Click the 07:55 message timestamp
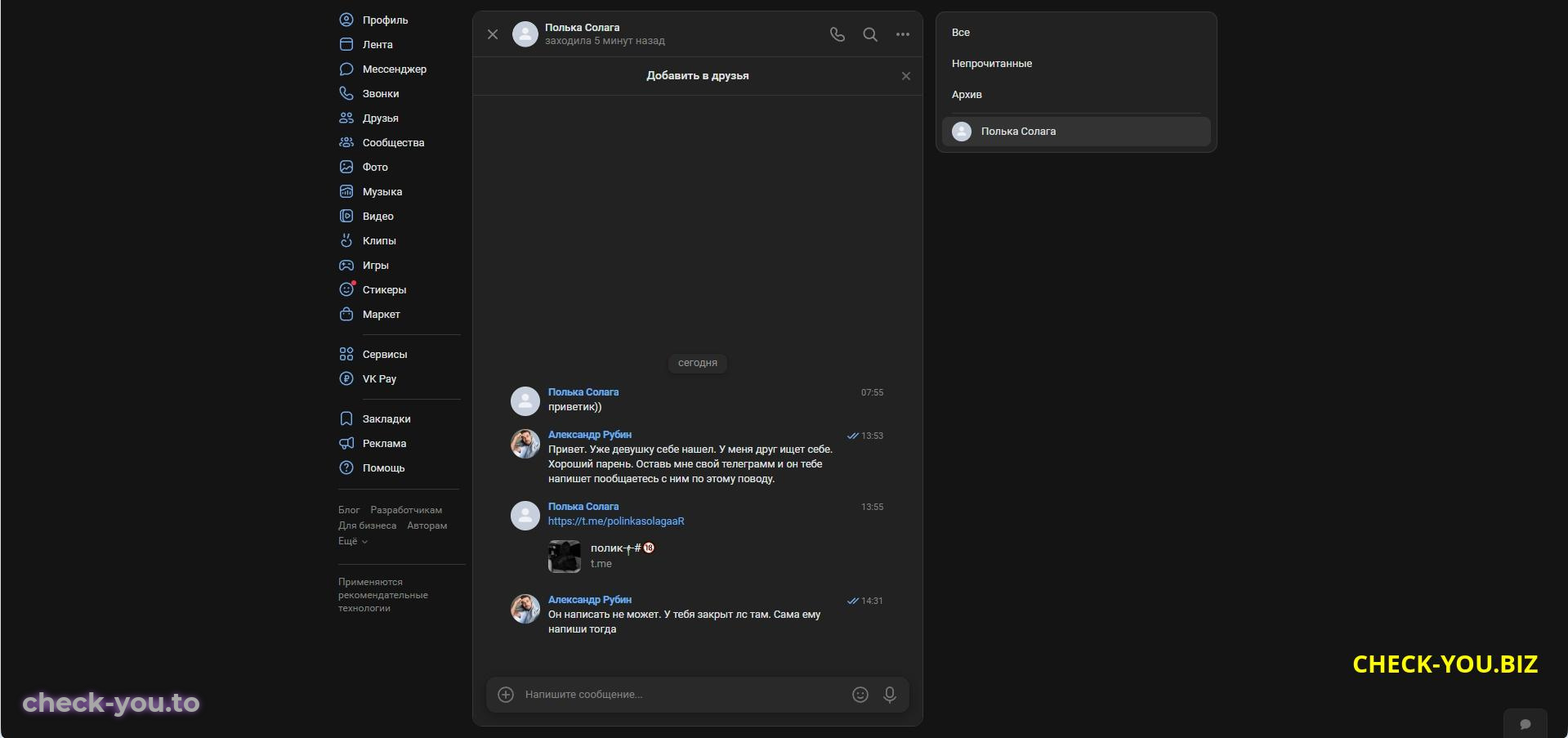The height and width of the screenshot is (738, 1568). [872, 392]
